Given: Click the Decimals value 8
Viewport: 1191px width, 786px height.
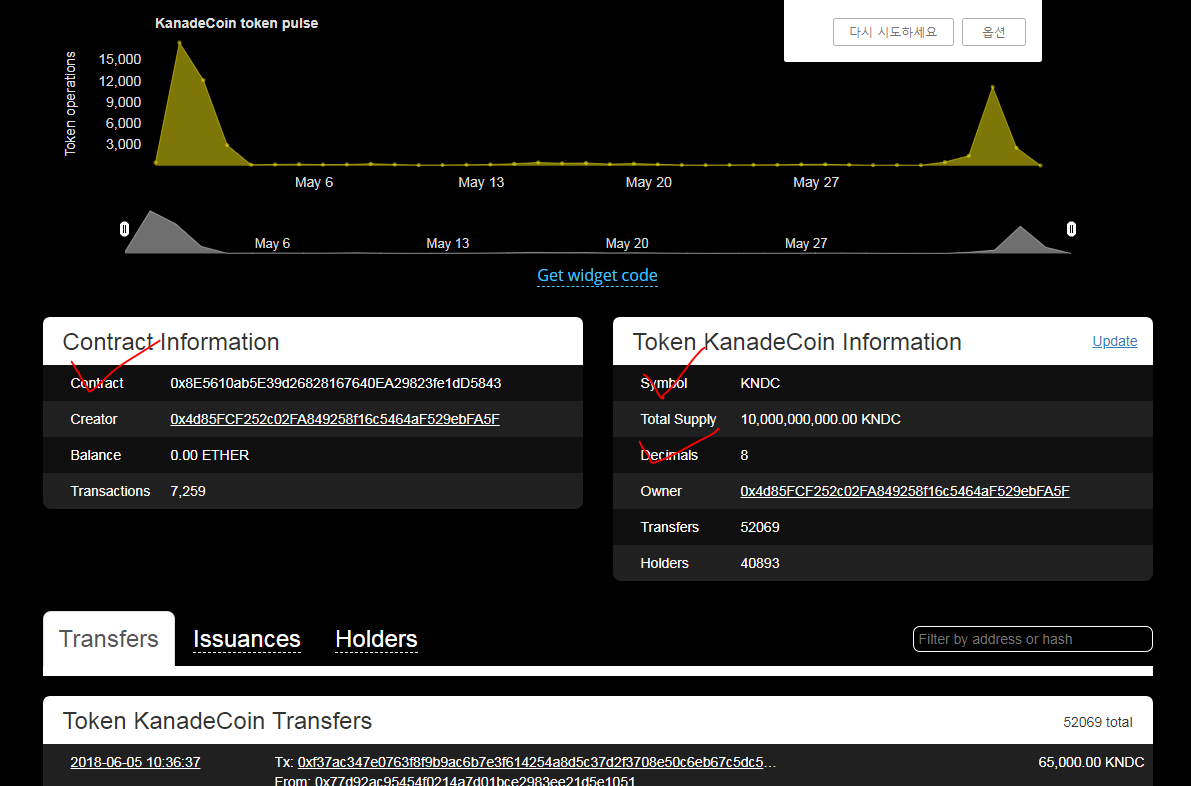Looking at the screenshot, I should [744, 456].
